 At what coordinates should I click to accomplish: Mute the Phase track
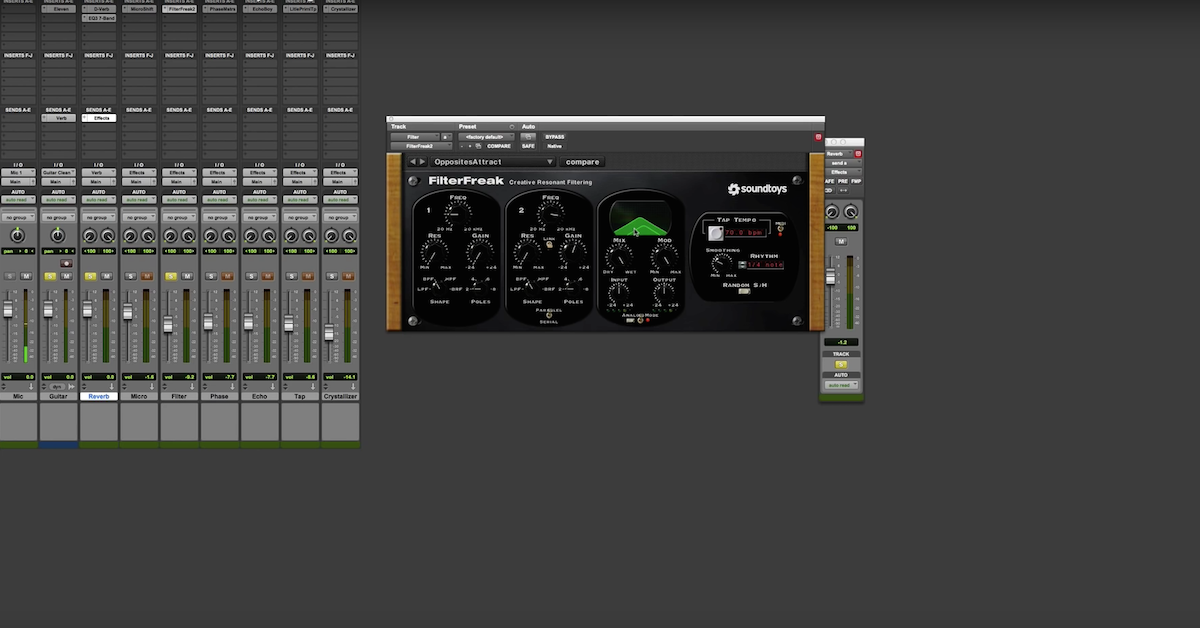pyautogui.click(x=226, y=276)
